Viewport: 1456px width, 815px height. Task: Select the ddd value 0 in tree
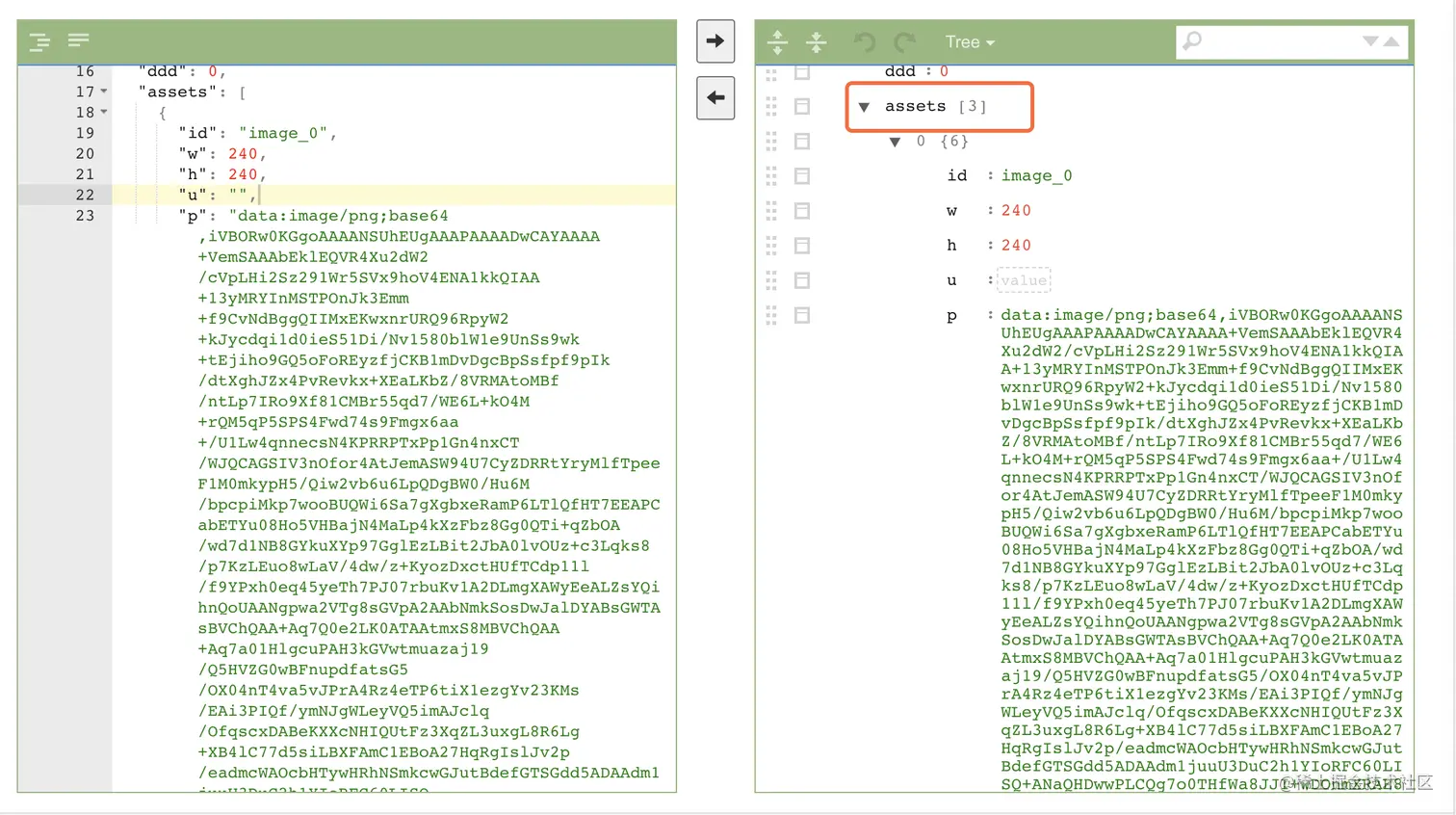coord(944,71)
